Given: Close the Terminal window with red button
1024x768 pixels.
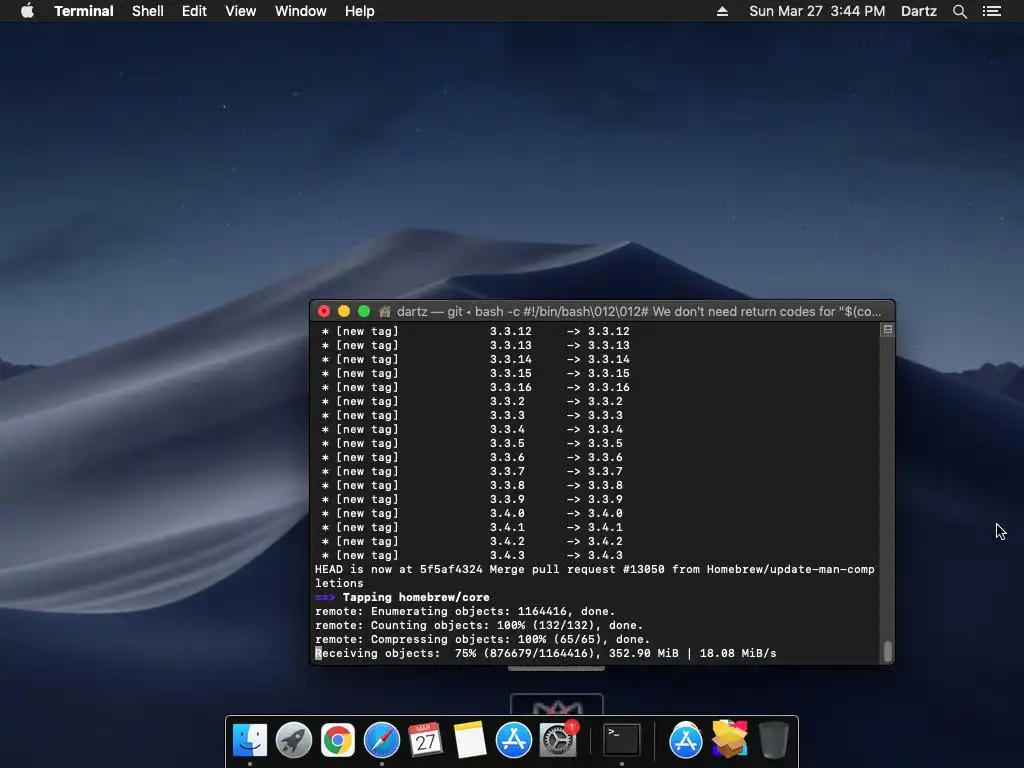Looking at the screenshot, I should [x=324, y=312].
